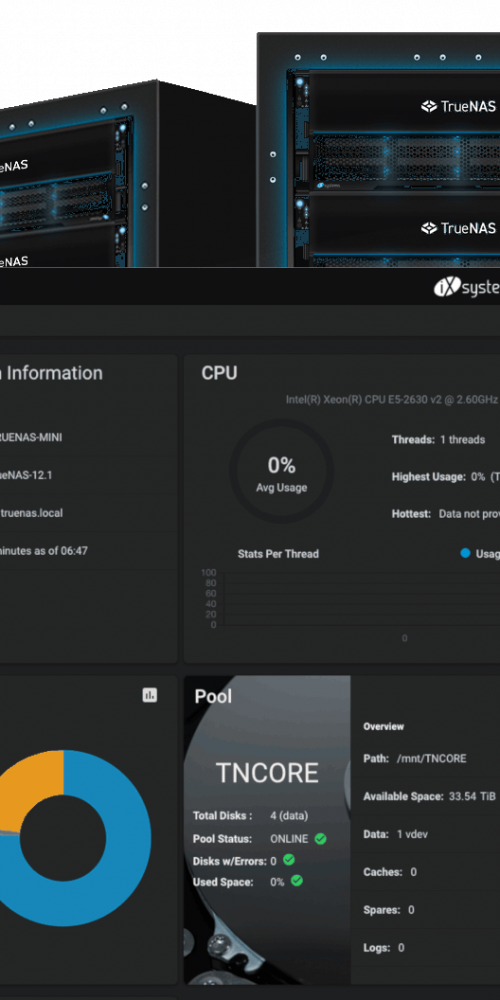Image resolution: width=500 pixels, height=1000 pixels.
Task: Click the iXsystems logo in the header
Action: pyautogui.click(x=467, y=288)
